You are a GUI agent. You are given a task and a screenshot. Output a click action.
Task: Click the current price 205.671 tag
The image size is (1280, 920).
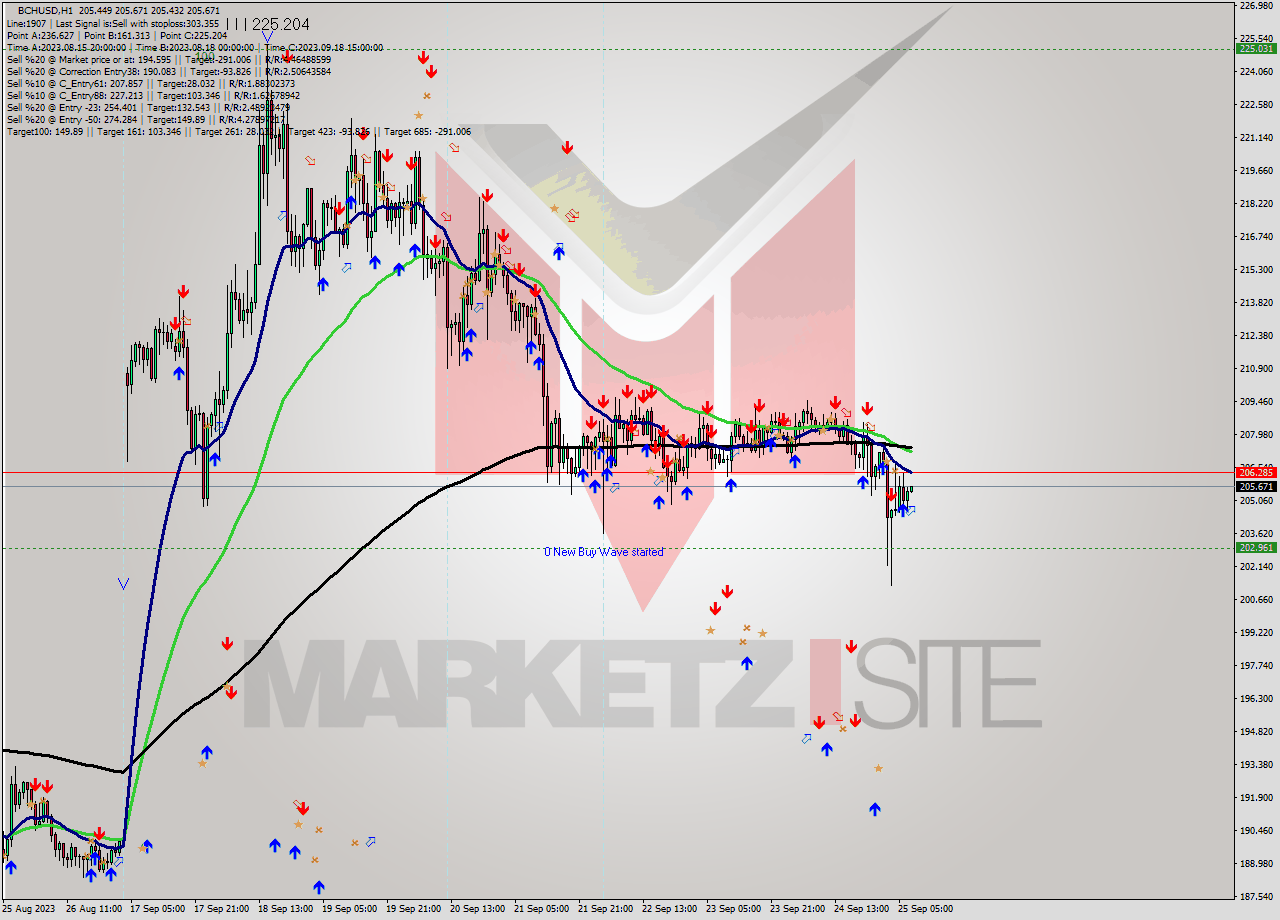click(x=1257, y=486)
